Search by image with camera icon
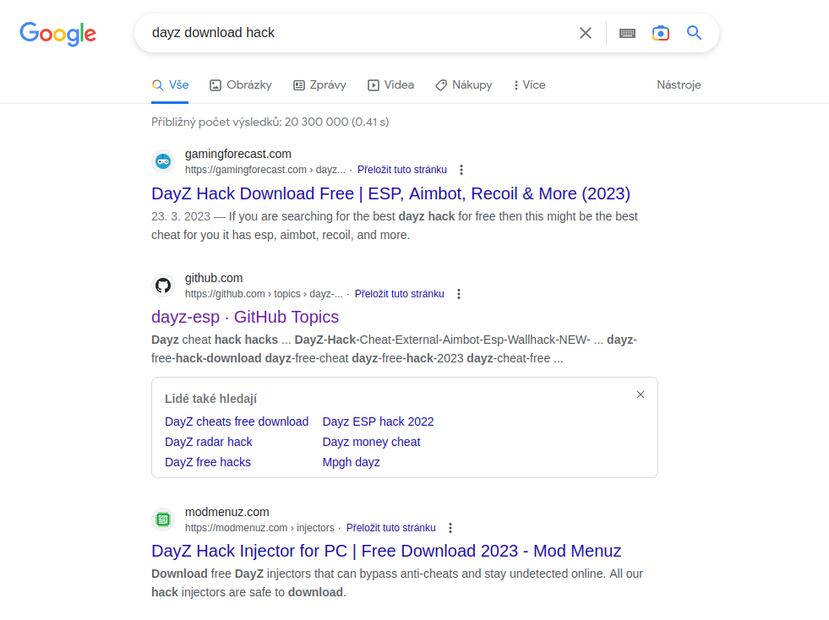The height and width of the screenshot is (620, 829). pyautogui.click(x=661, y=33)
